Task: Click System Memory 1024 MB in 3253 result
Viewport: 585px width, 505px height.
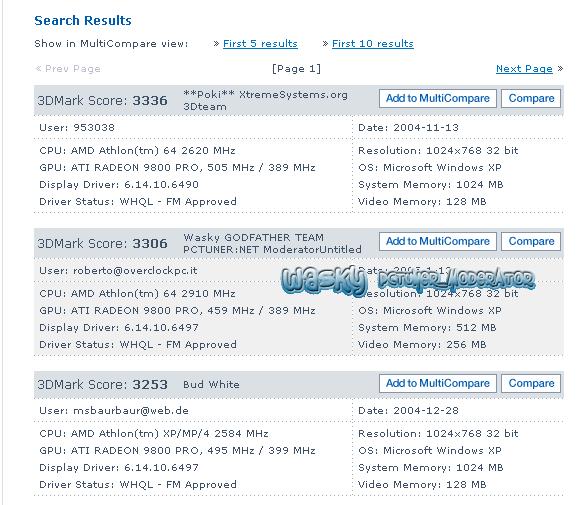Action: coord(431,468)
